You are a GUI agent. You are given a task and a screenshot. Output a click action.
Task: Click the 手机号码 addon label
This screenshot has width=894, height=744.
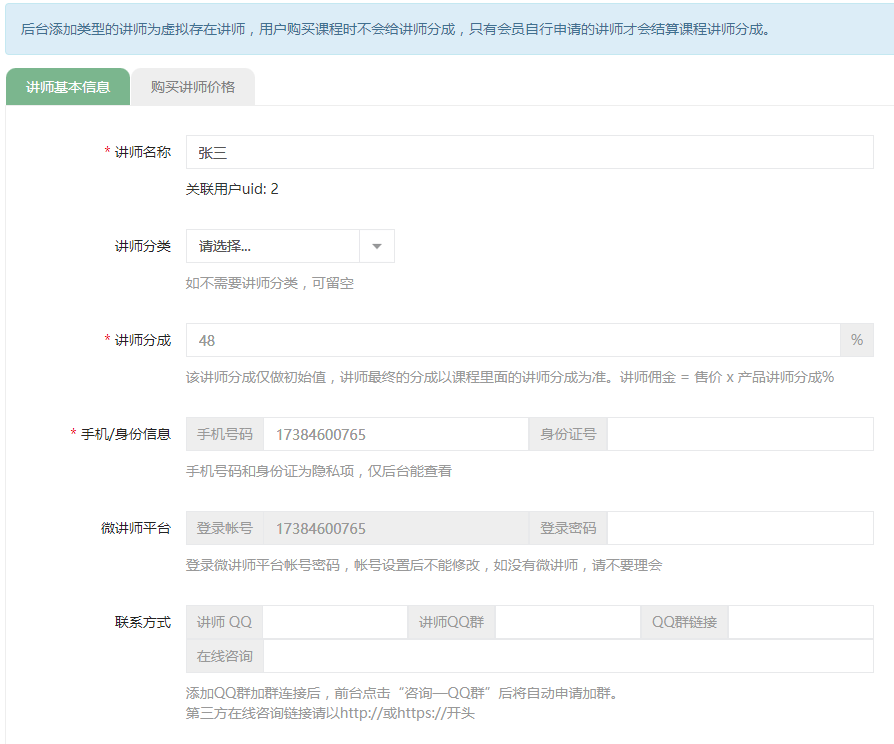(225, 434)
